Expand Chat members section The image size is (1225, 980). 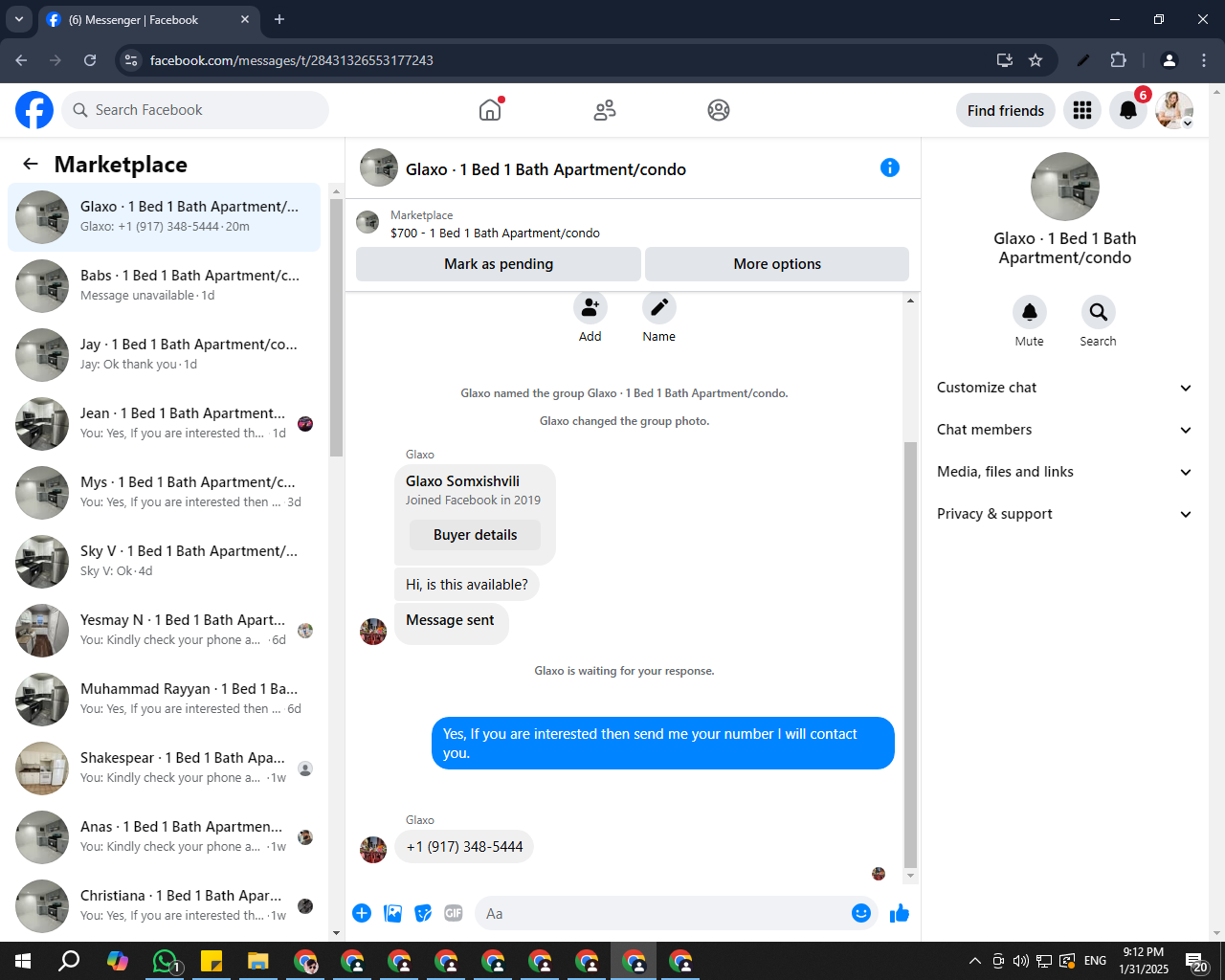1064,430
